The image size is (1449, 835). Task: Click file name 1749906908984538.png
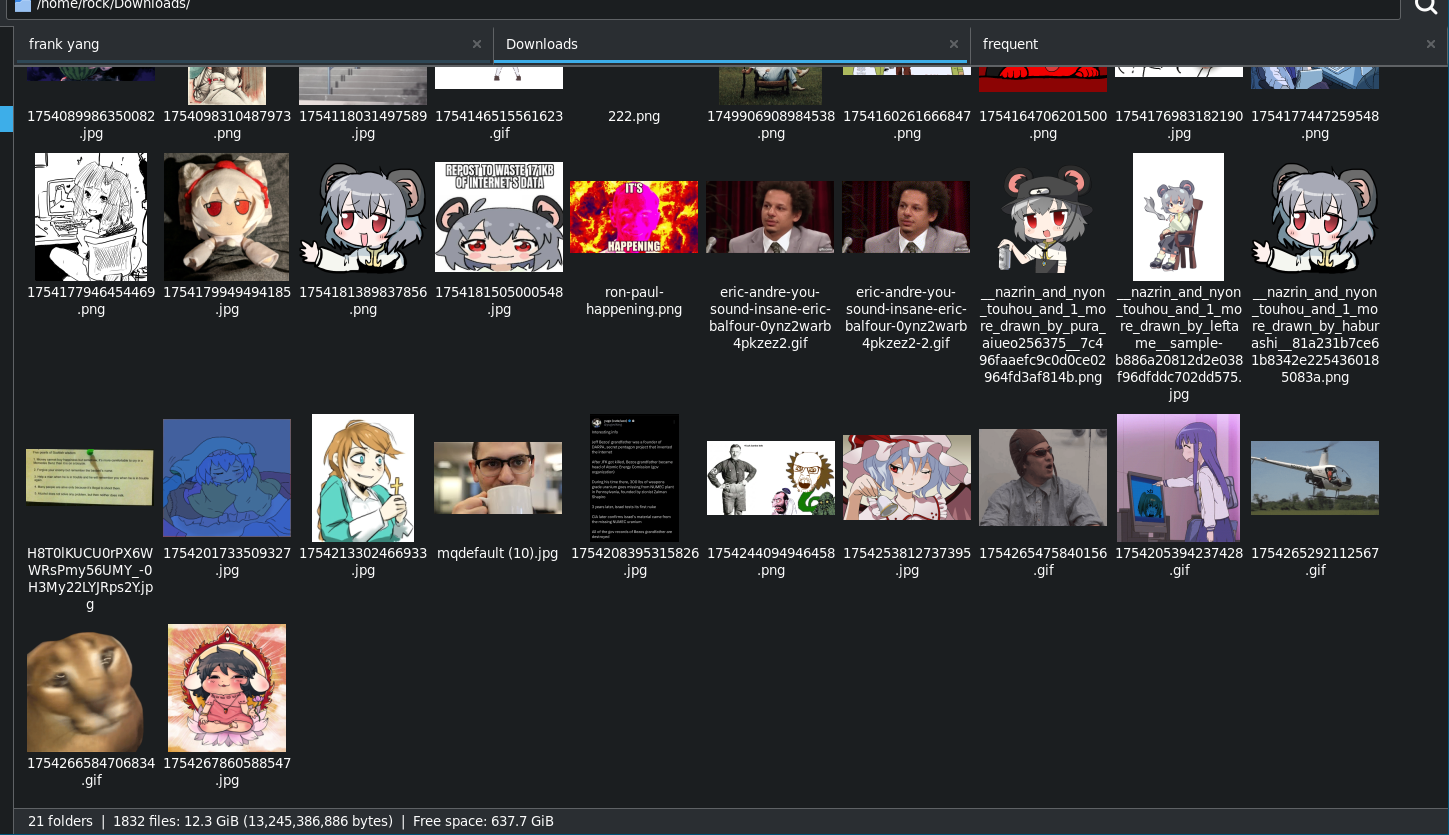click(x=771, y=124)
